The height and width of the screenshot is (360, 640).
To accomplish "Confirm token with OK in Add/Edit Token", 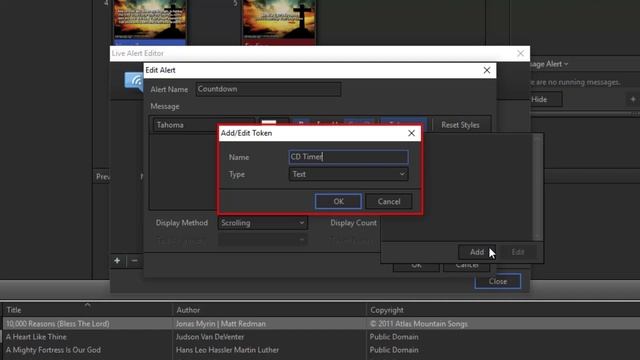I will (338, 201).
